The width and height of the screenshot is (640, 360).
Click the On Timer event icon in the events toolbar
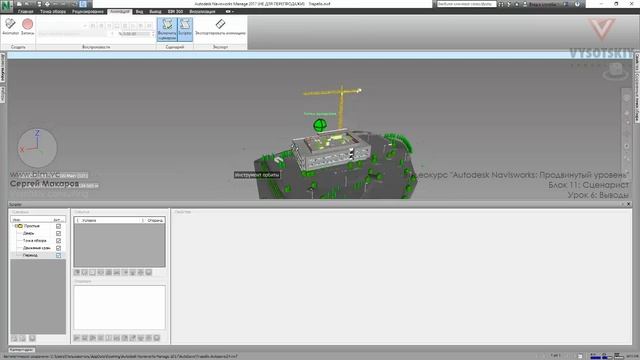pos(84,272)
